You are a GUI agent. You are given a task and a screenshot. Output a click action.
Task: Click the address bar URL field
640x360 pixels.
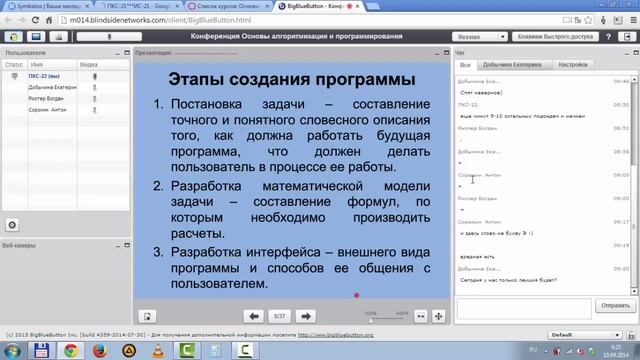[x=310, y=20]
